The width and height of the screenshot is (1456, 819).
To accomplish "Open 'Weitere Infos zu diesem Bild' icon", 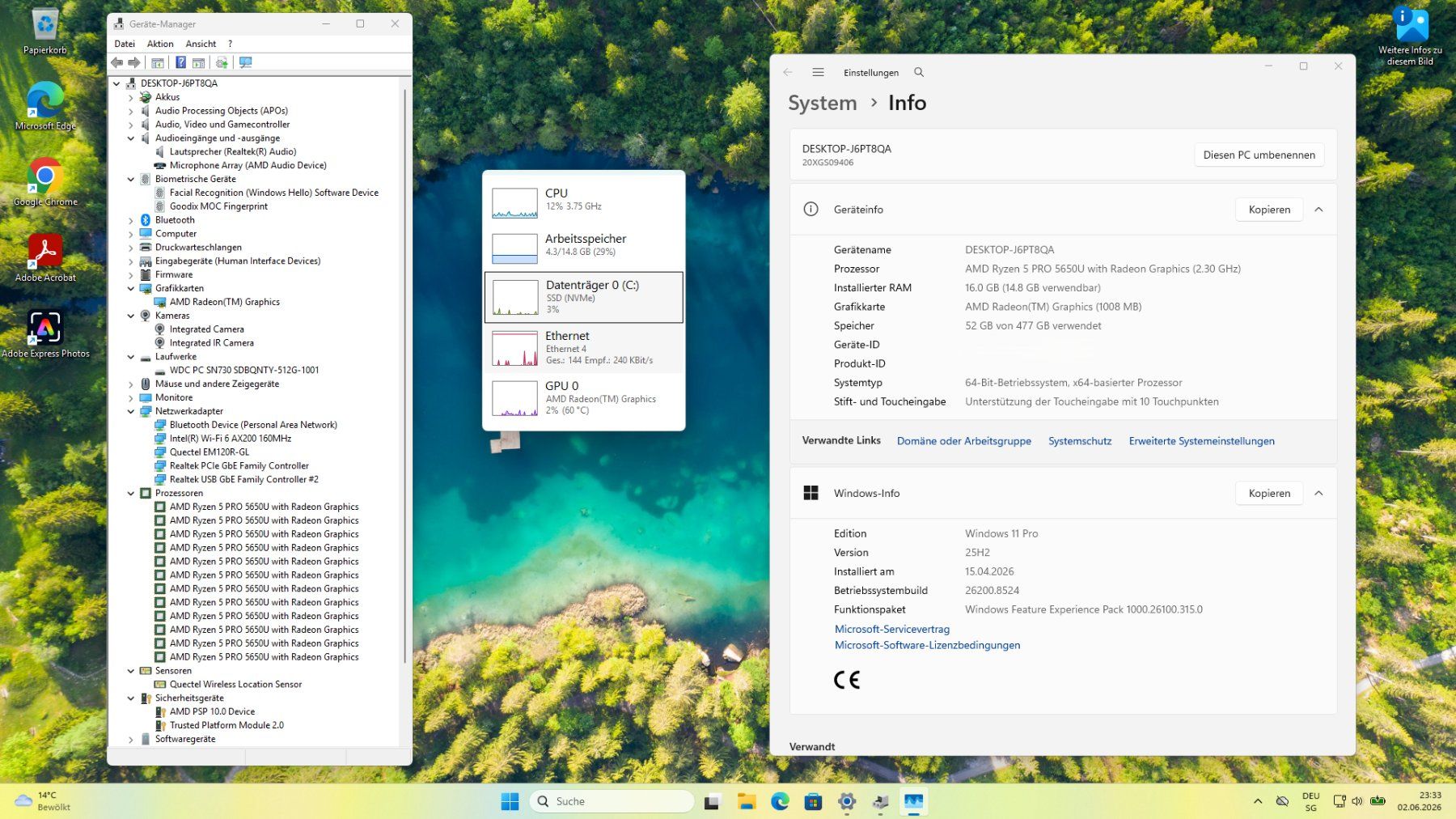I will click(x=1411, y=36).
